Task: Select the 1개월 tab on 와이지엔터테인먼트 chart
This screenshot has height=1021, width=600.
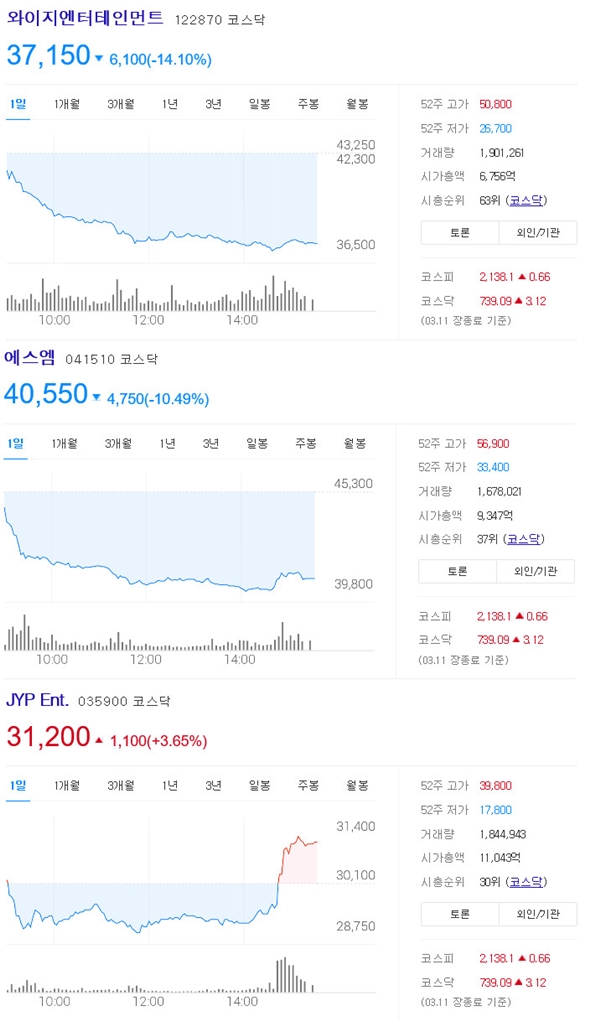Action: tap(66, 104)
